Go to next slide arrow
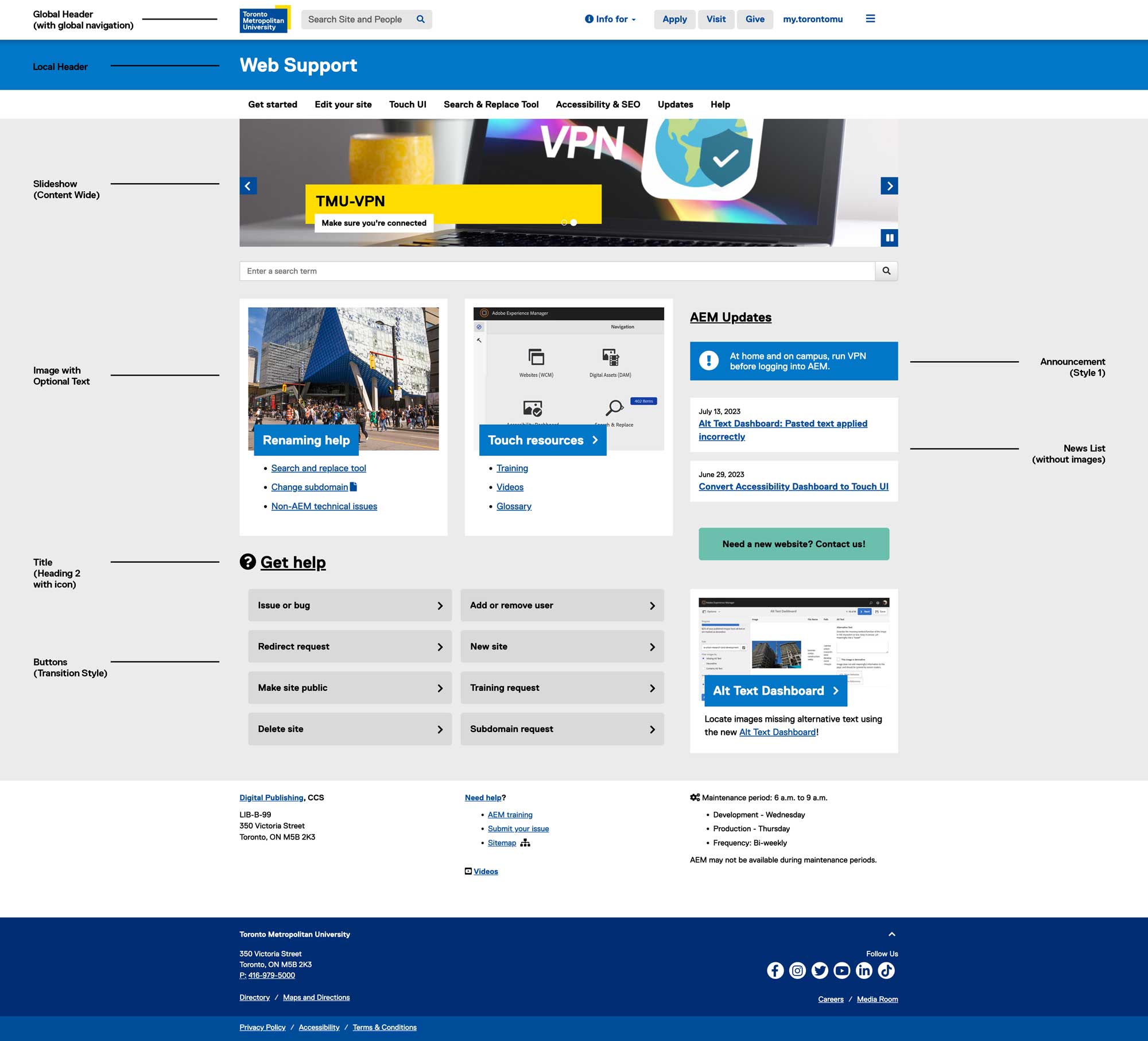Screen dimensions: 1148x1041 (889, 186)
